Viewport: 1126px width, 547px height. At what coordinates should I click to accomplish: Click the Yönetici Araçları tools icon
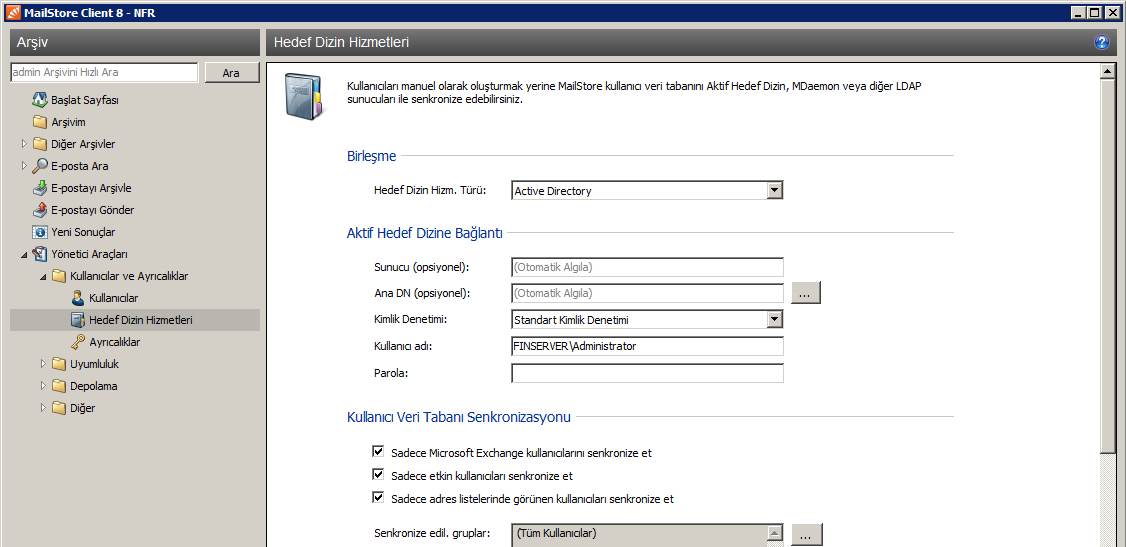(x=40, y=254)
